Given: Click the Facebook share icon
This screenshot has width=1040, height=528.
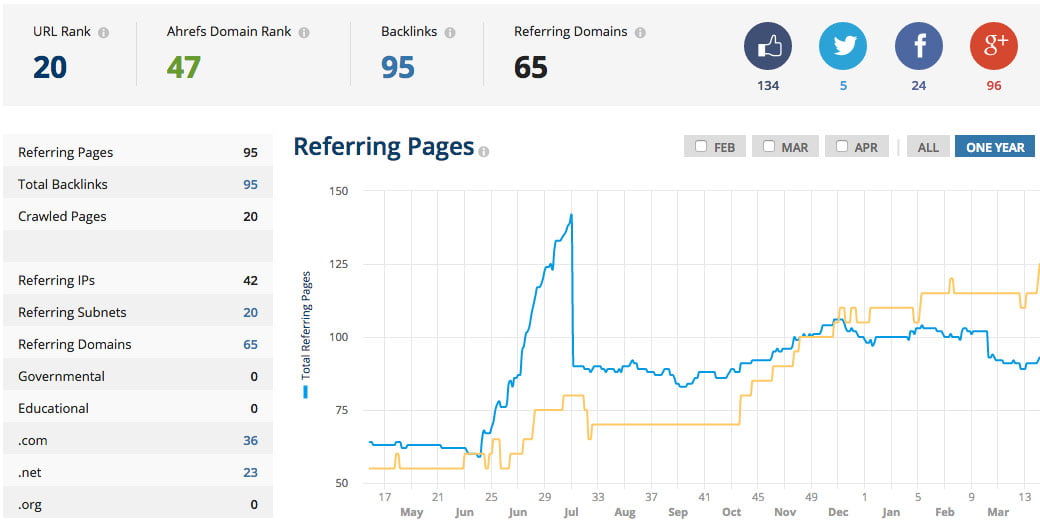Looking at the screenshot, I should pyautogui.click(x=918, y=46).
